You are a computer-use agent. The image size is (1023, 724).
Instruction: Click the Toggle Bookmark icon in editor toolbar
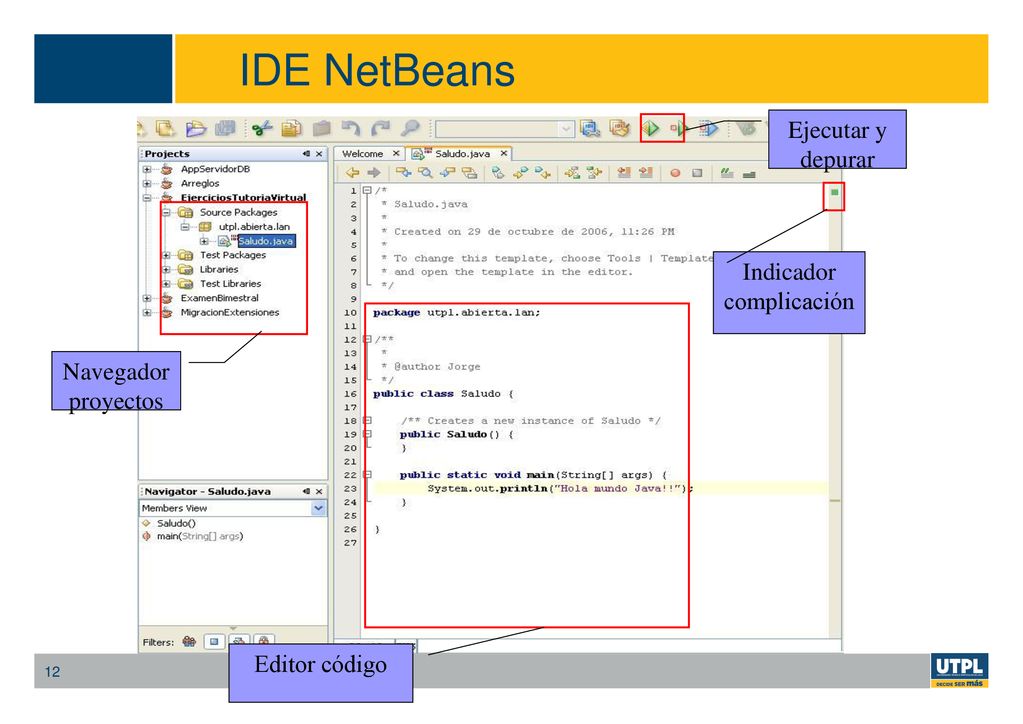(x=498, y=173)
